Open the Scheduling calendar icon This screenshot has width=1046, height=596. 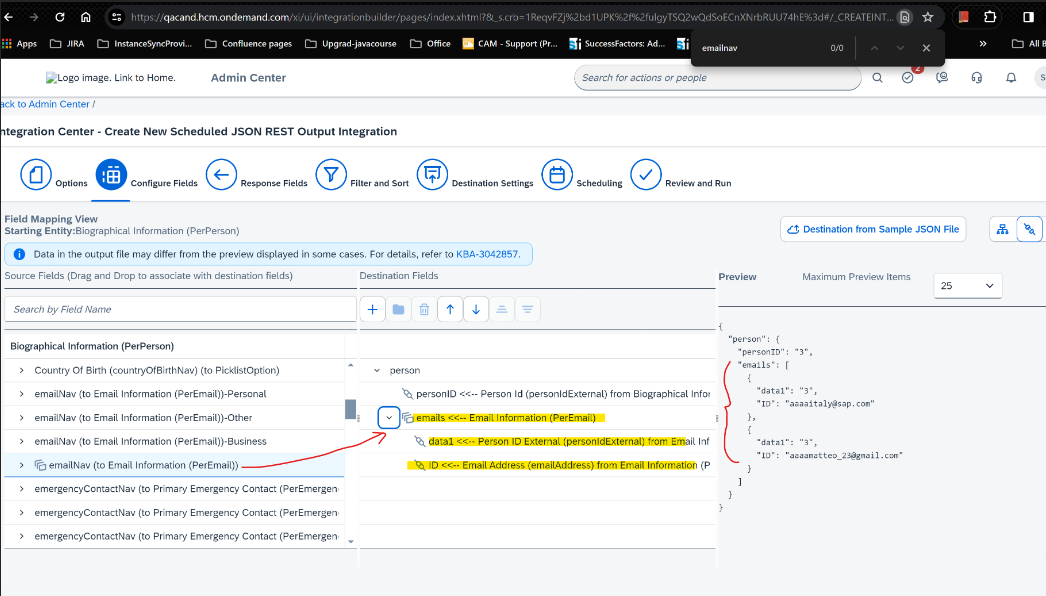pos(557,175)
